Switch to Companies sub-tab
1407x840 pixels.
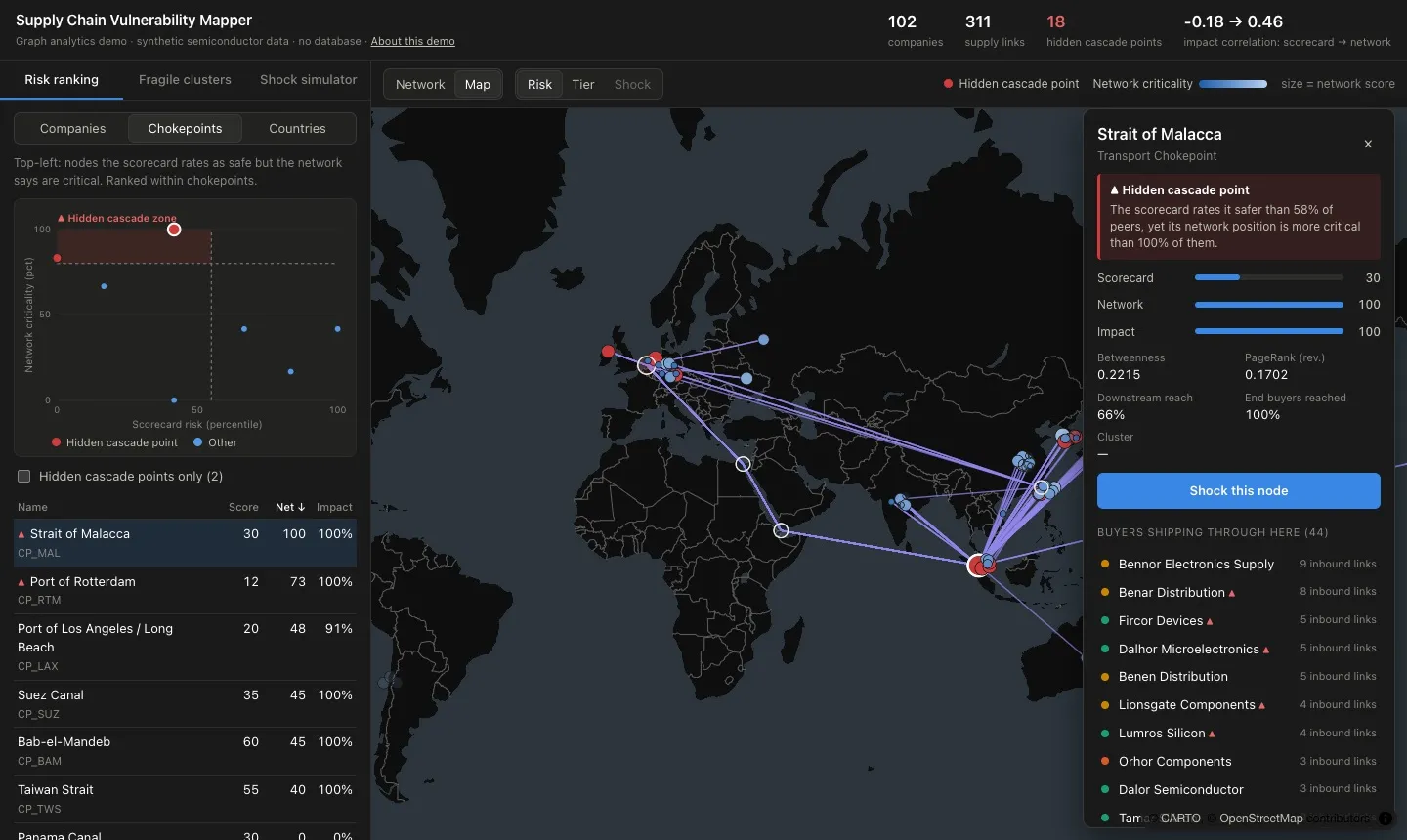pyautogui.click(x=72, y=129)
